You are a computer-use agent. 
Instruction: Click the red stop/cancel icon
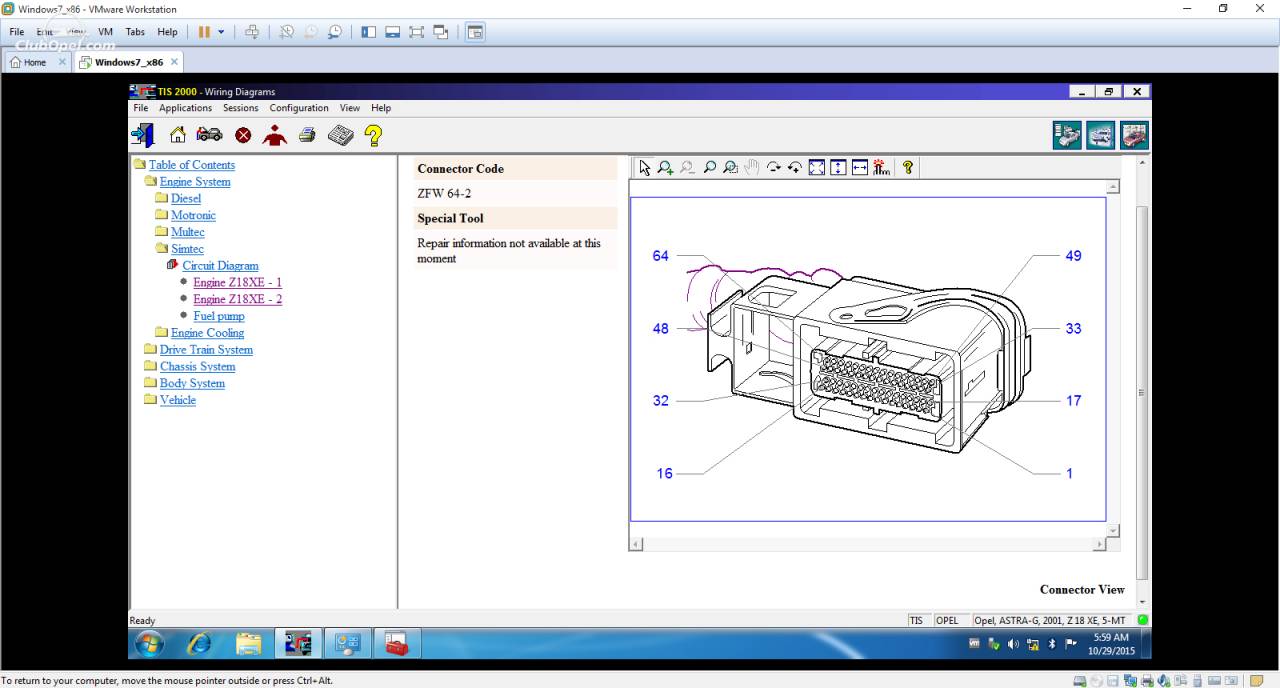[243, 135]
